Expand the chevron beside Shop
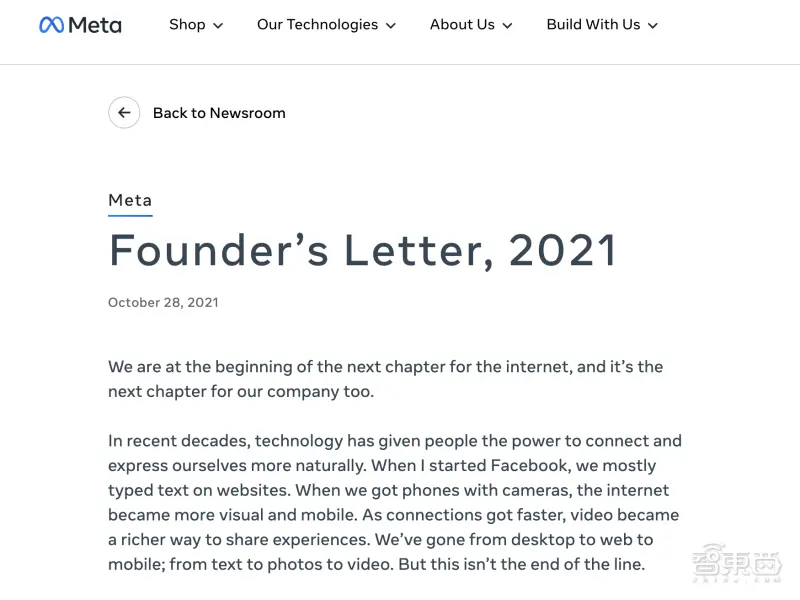The width and height of the screenshot is (800, 600). (x=218, y=26)
